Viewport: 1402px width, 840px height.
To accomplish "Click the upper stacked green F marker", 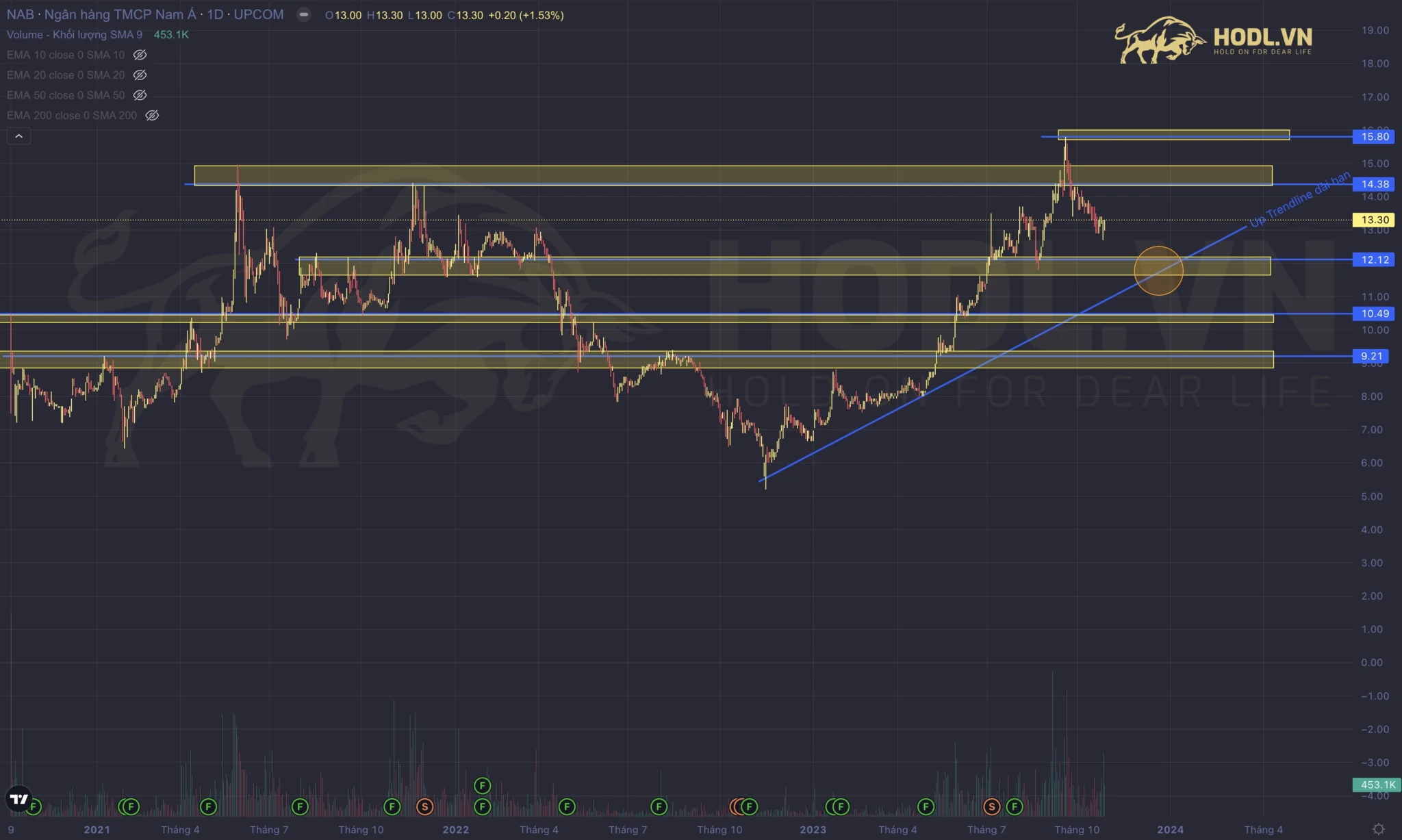I will (x=483, y=786).
